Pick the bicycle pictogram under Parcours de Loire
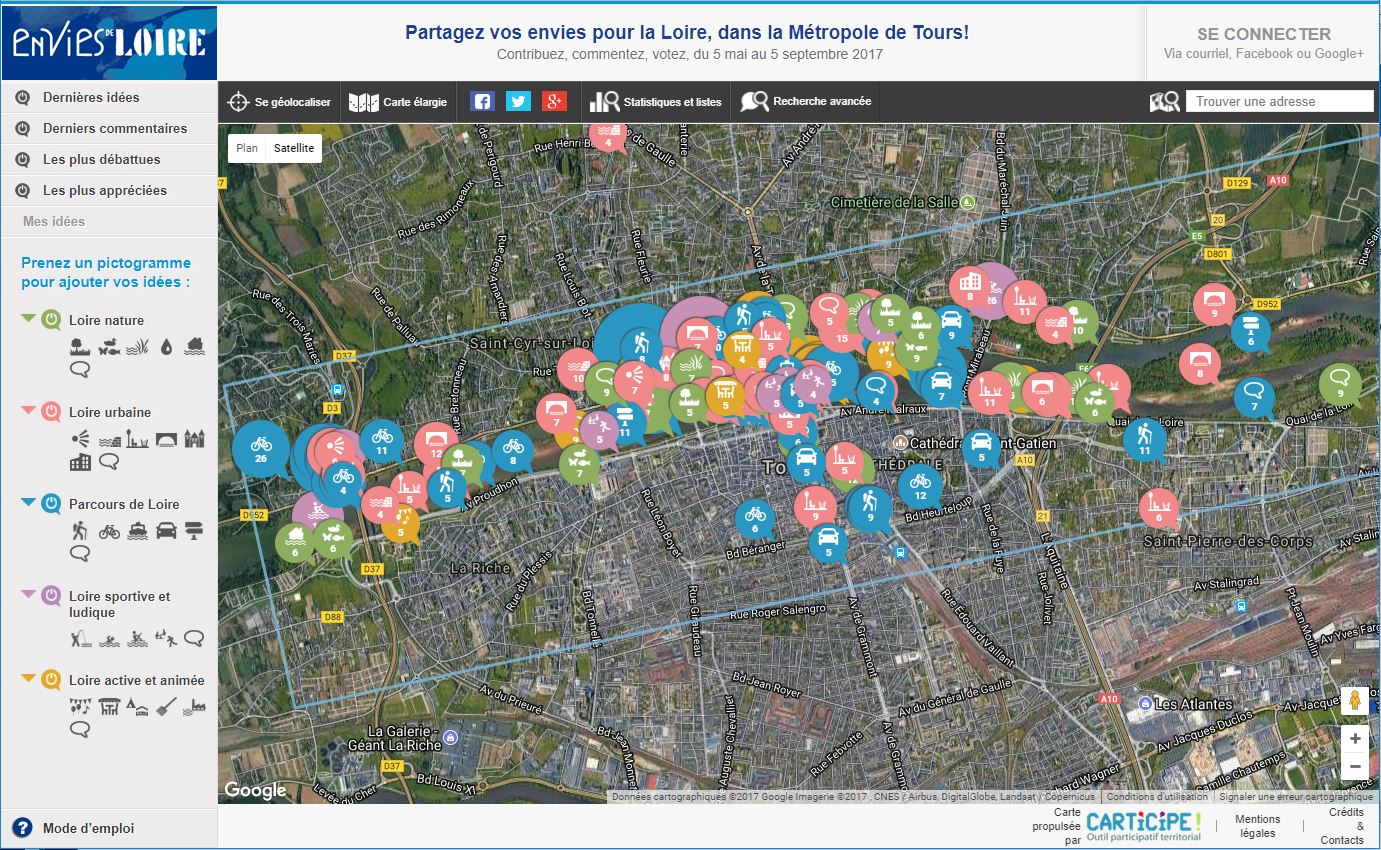The image size is (1381, 850). [109, 531]
